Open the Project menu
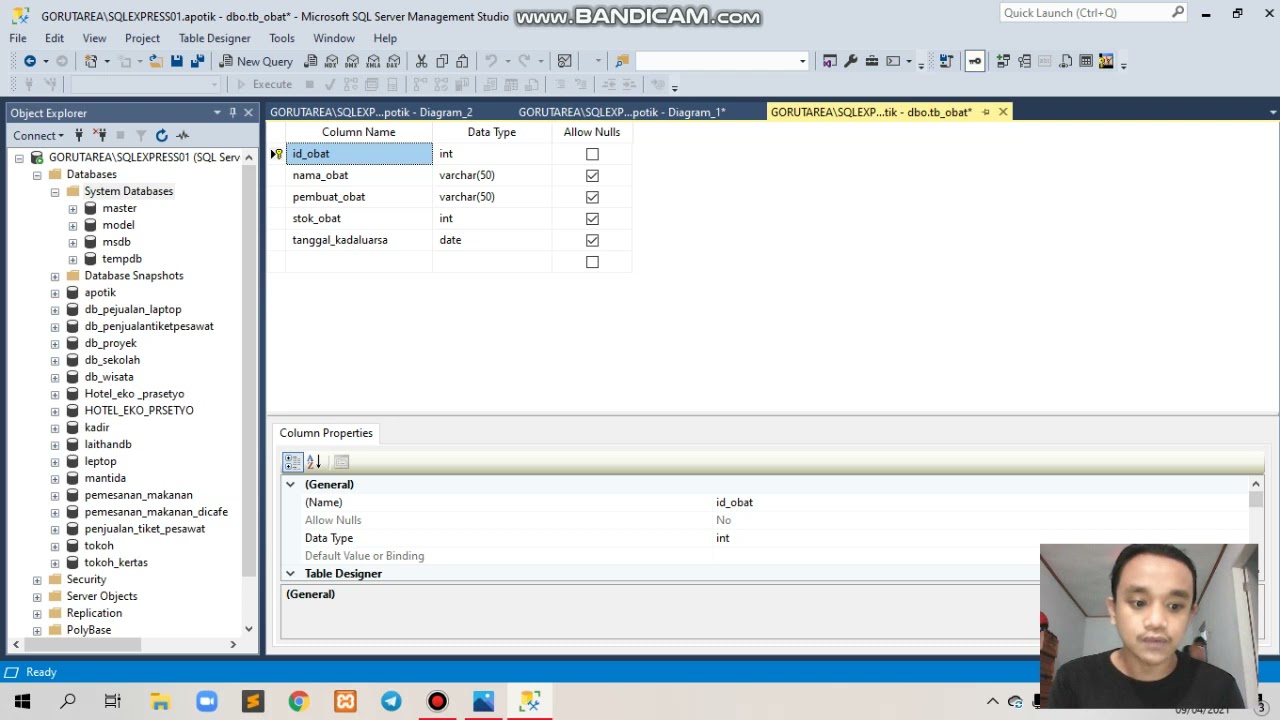This screenshot has width=1280, height=720. (142, 38)
